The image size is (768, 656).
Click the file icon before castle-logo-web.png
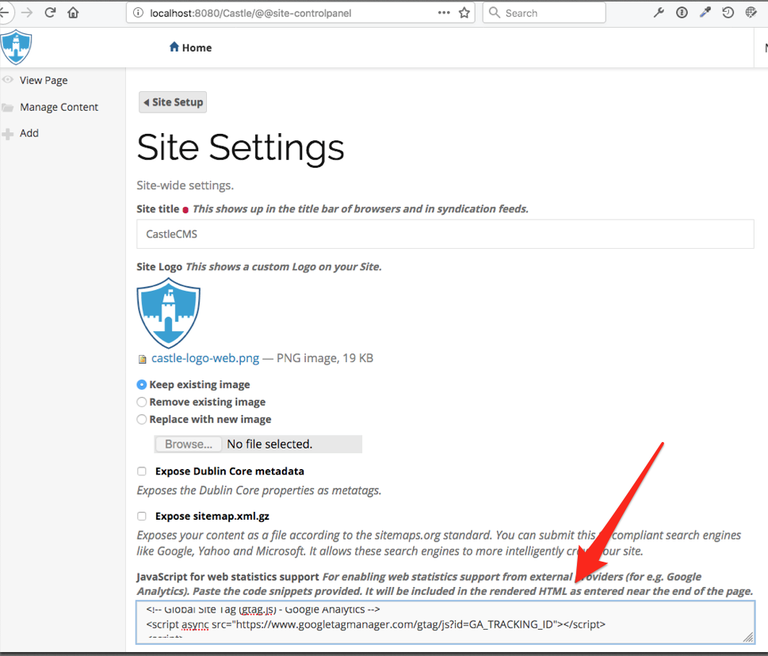coord(142,359)
